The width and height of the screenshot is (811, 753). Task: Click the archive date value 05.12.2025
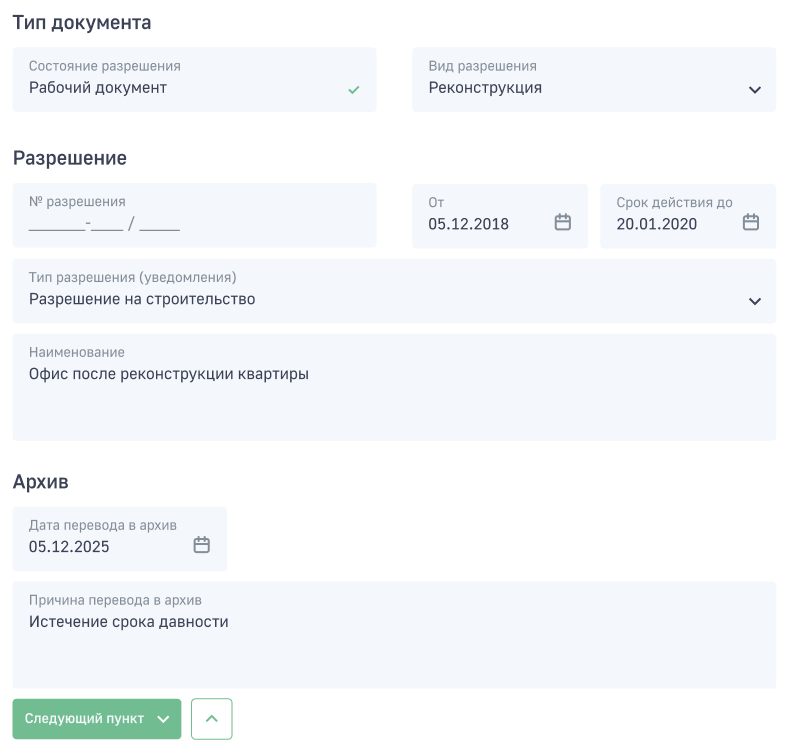coord(69,547)
